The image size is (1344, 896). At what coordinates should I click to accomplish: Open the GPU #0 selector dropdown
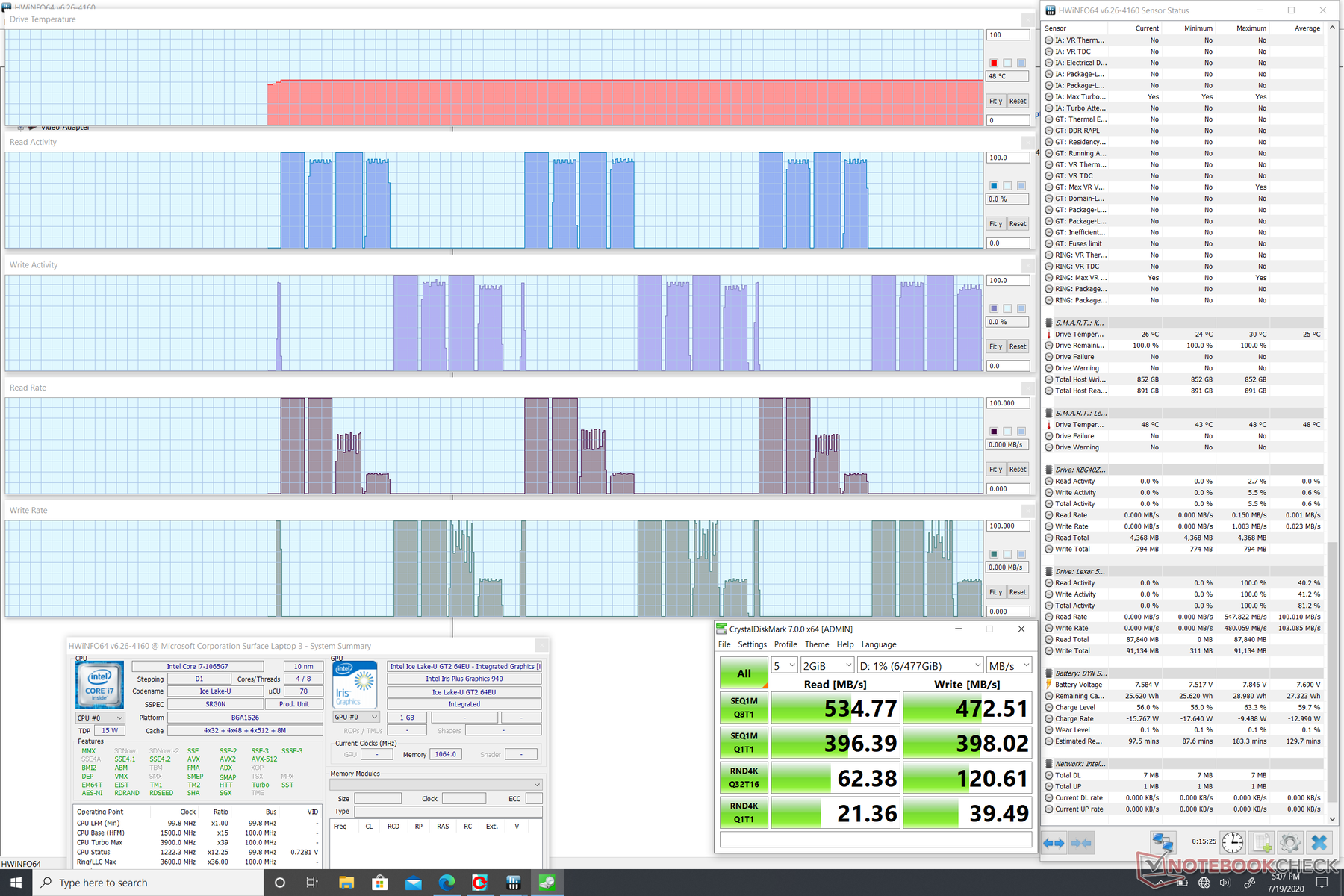coord(356,717)
